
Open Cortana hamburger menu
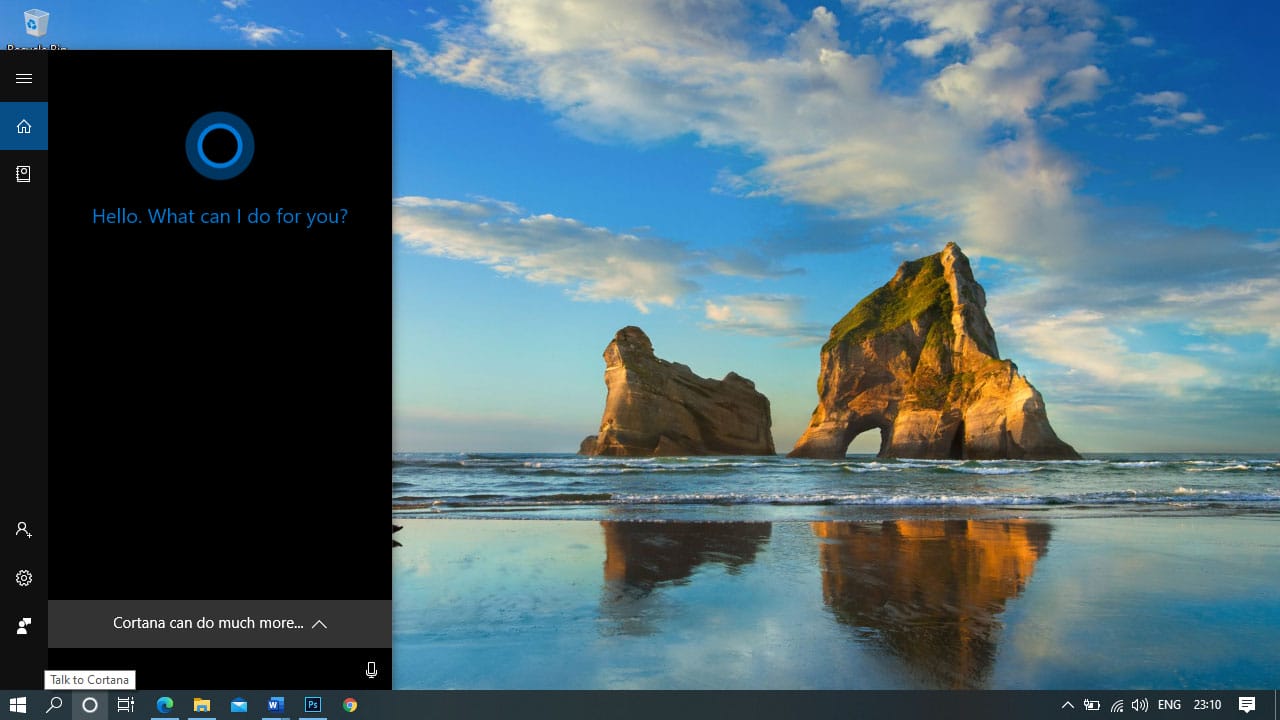[x=24, y=78]
